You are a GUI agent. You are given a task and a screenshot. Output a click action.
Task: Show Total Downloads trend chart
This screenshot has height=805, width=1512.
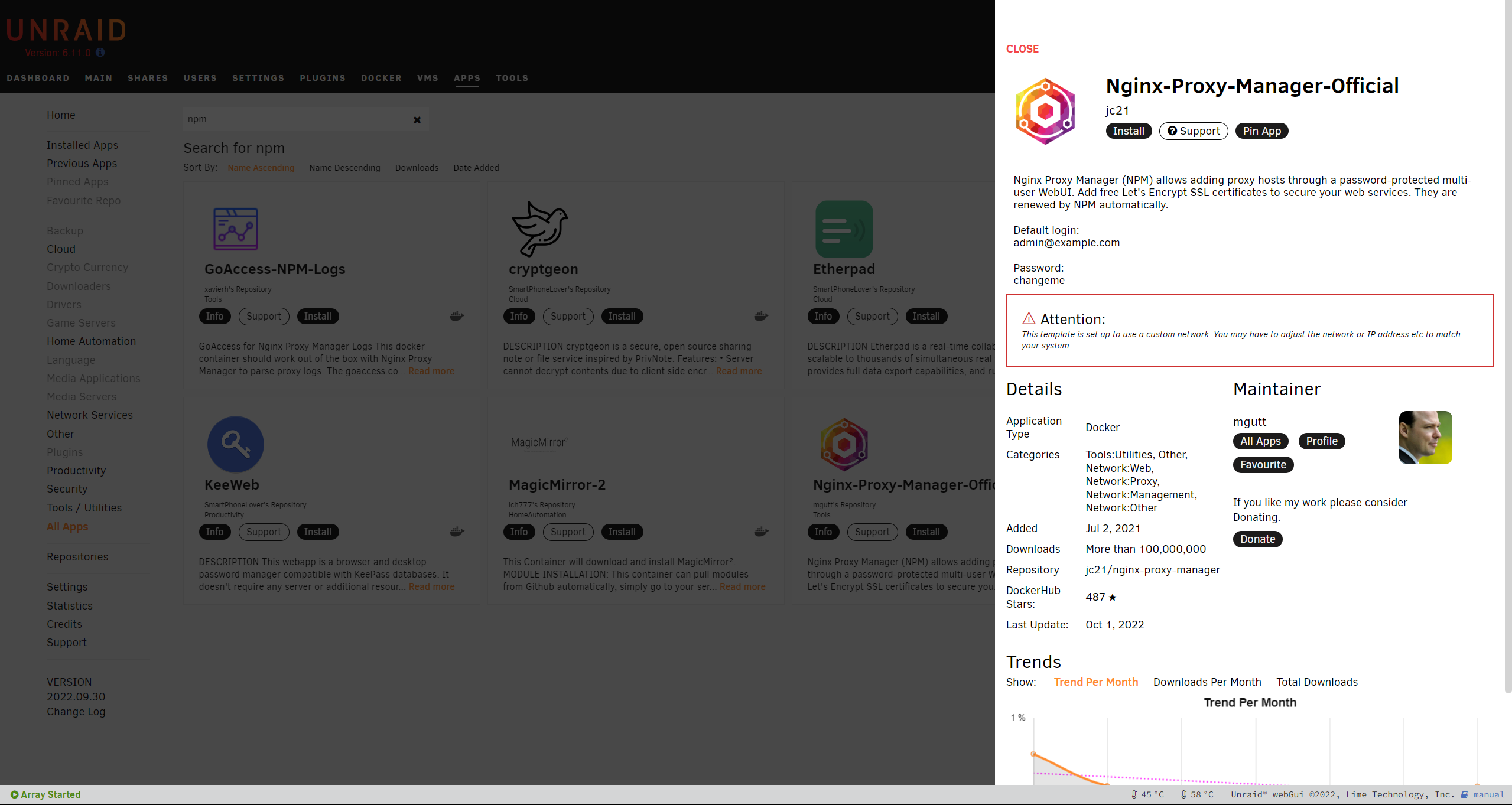click(1316, 682)
